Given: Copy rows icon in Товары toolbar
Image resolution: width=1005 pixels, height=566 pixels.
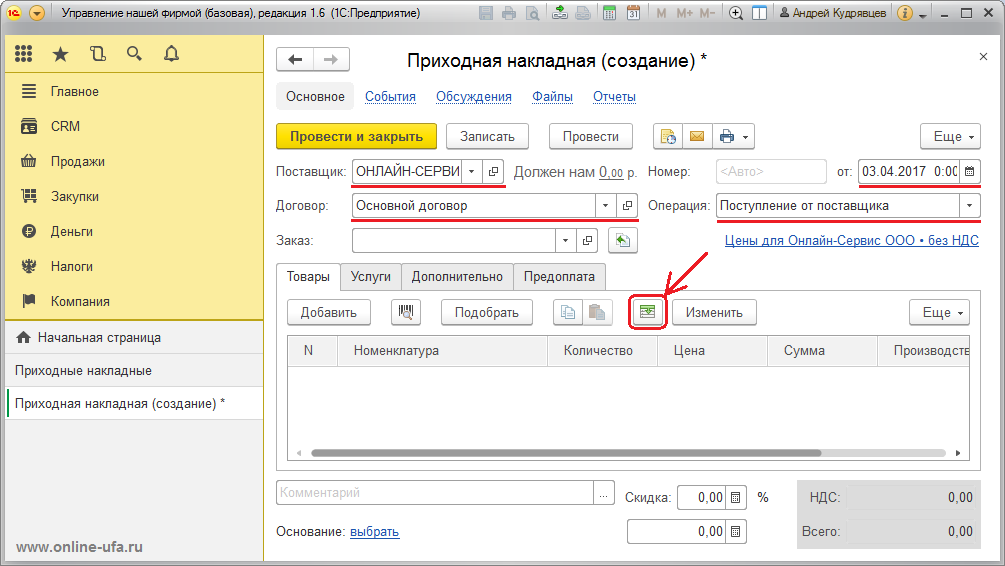Looking at the screenshot, I should pos(568,312).
